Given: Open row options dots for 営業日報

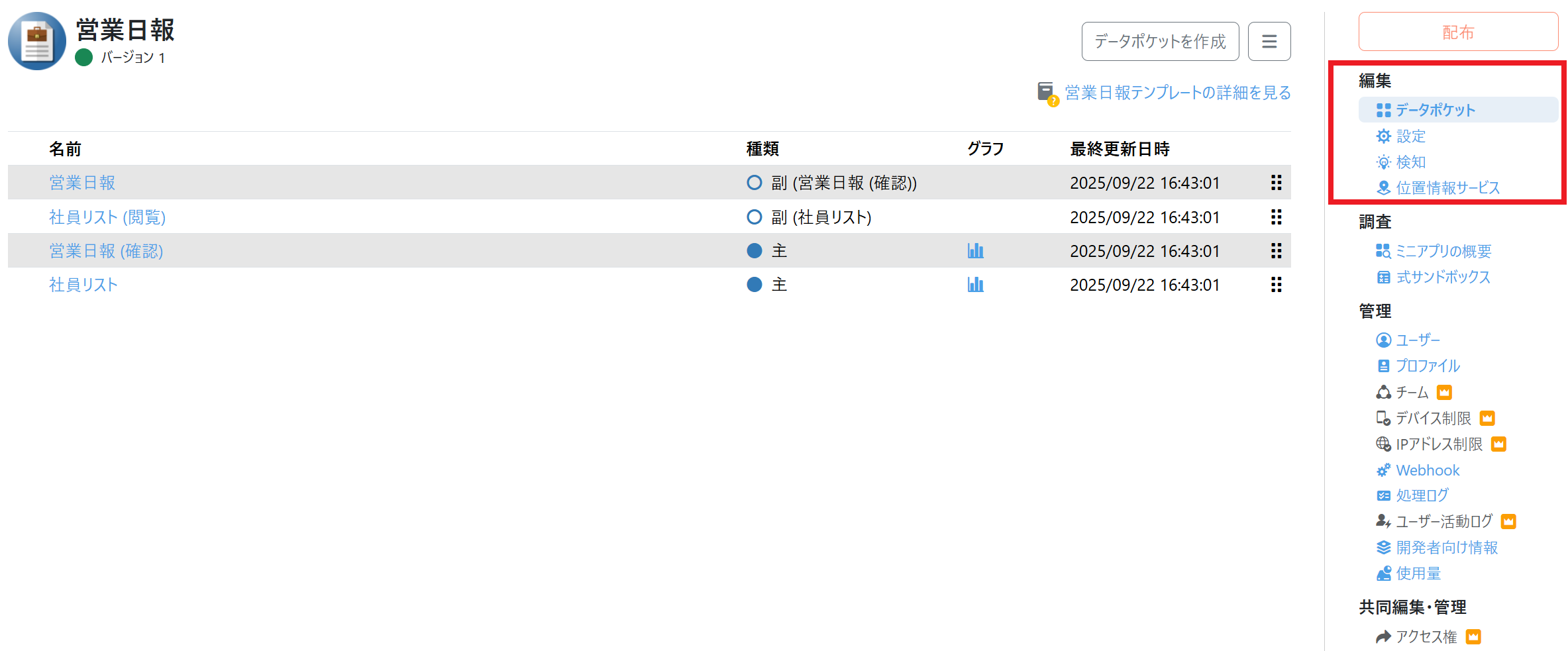Looking at the screenshot, I should coord(1276,183).
